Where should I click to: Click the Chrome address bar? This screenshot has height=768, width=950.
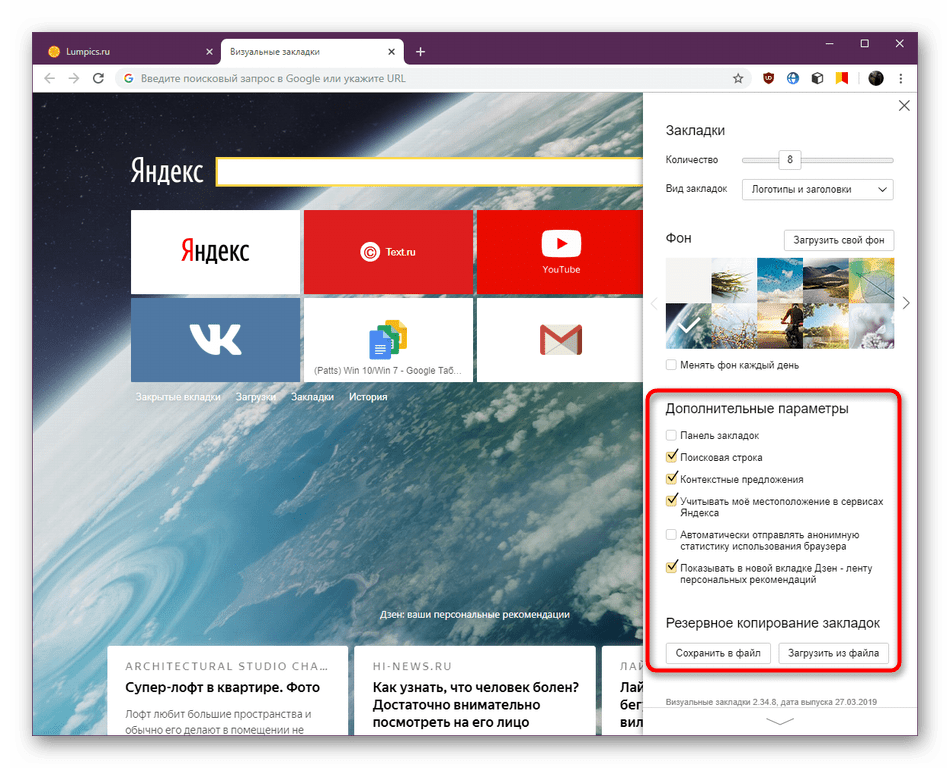tap(433, 78)
